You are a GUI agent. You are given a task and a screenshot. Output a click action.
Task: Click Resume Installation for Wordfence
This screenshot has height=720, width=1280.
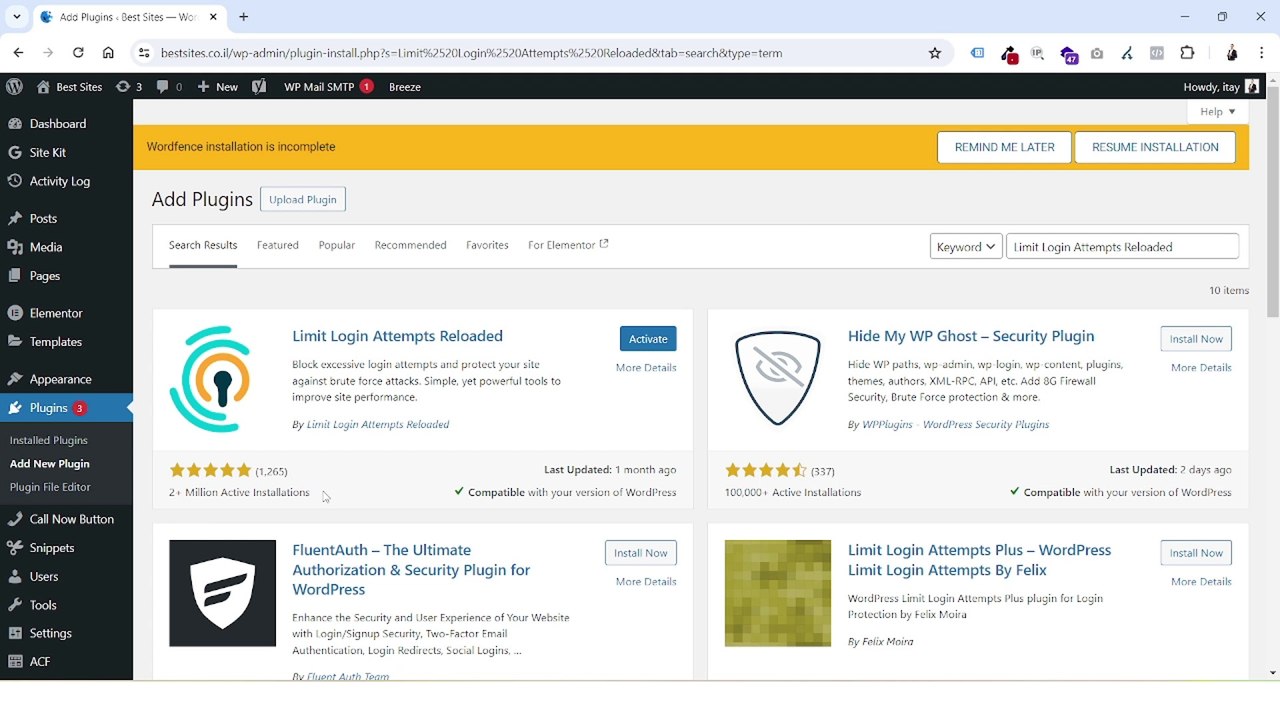pos(1155,147)
